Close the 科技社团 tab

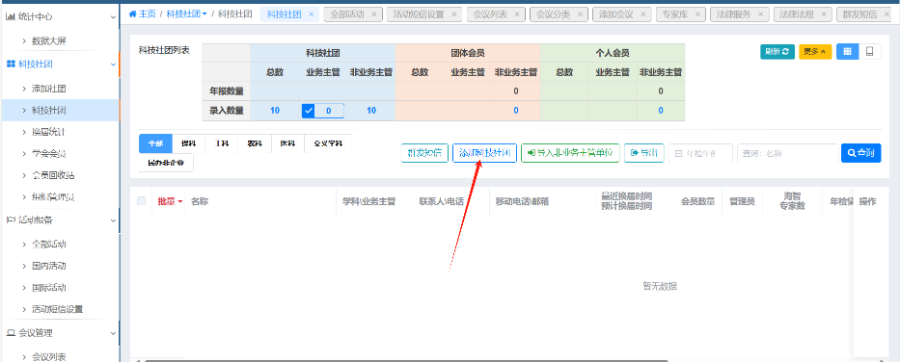coord(311,14)
